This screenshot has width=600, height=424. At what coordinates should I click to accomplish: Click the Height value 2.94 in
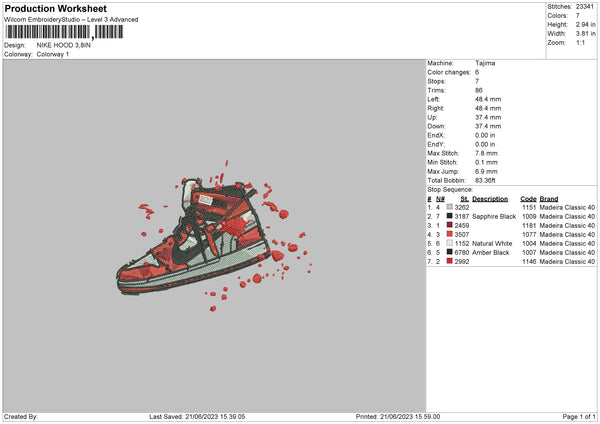pos(585,24)
